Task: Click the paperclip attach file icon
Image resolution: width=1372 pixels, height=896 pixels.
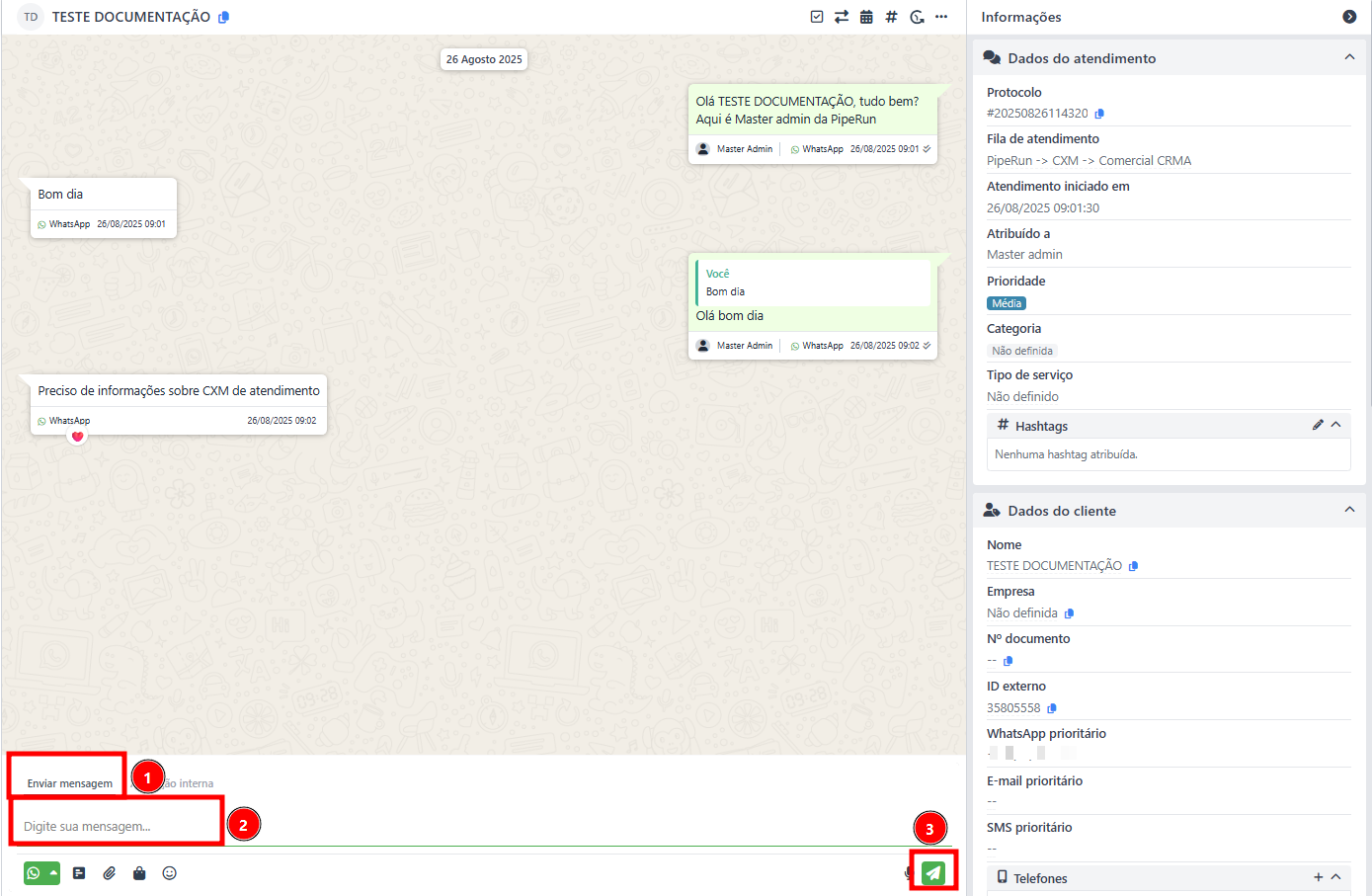Action: [110, 873]
